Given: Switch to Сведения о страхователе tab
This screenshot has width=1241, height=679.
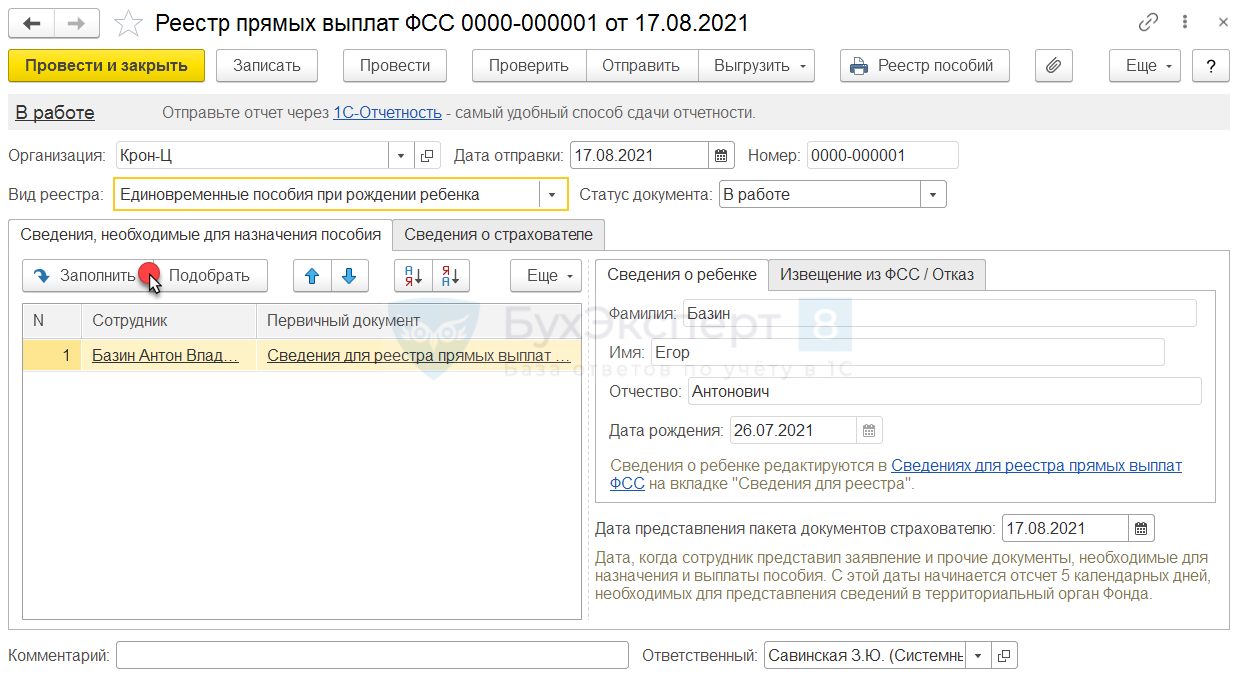Looking at the screenshot, I should tap(498, 235).
